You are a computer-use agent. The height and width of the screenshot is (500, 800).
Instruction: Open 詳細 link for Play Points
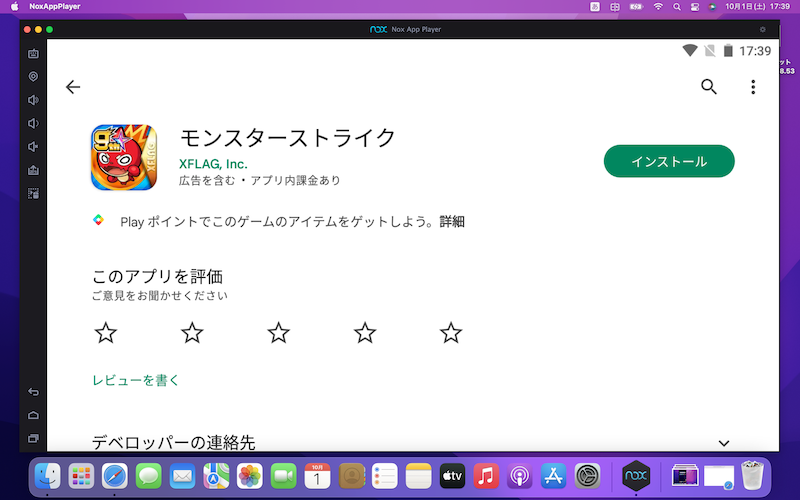(452, 221)
